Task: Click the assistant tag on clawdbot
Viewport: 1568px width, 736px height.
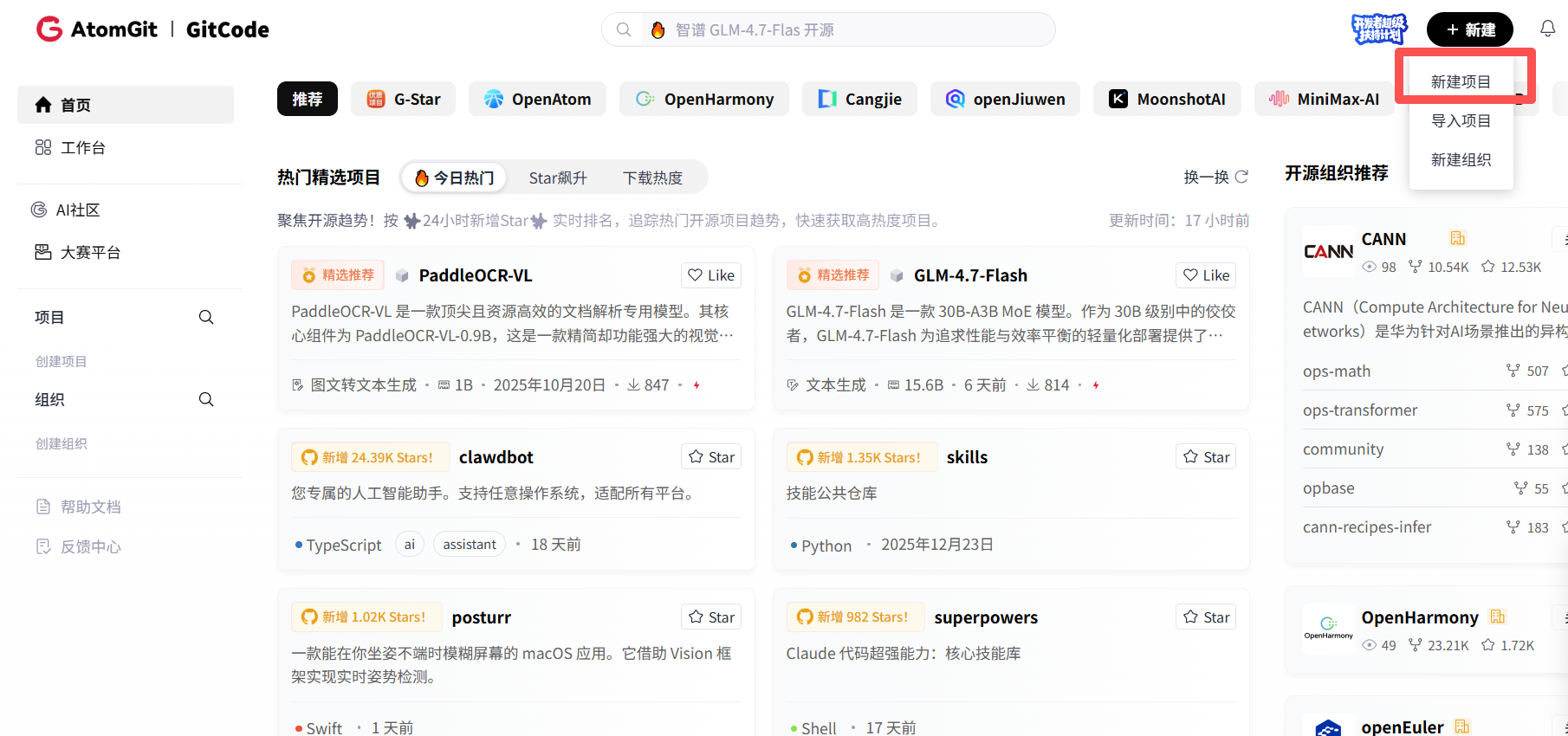Action: click(x=470, y=544)
